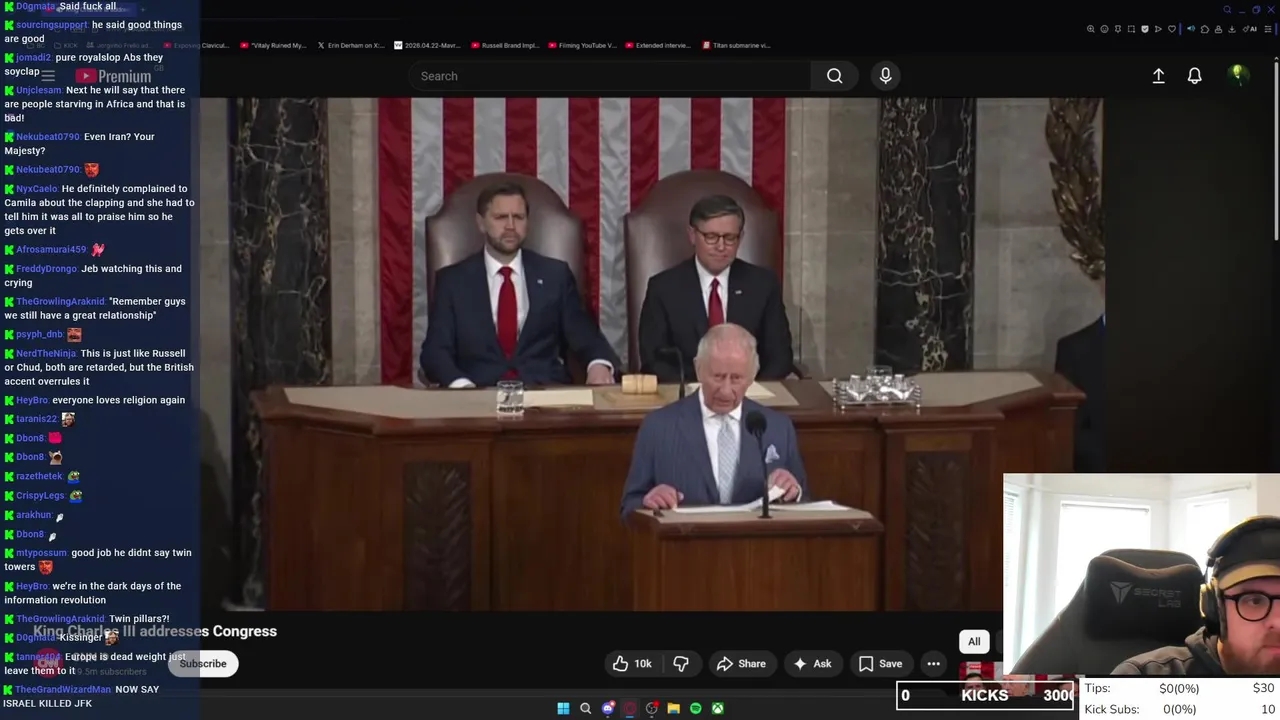Open the Xbox app from the taskbar

coord(717,708)
